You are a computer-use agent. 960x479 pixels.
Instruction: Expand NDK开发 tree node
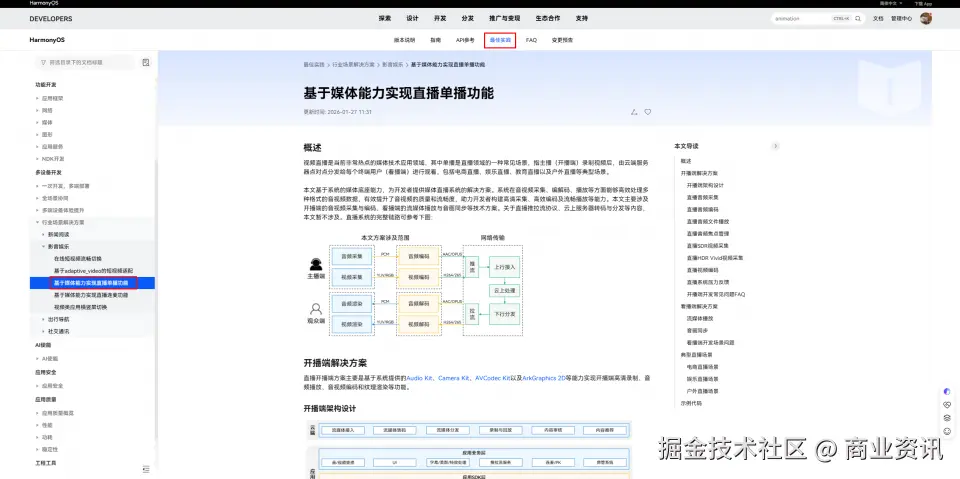pos(37,159)
